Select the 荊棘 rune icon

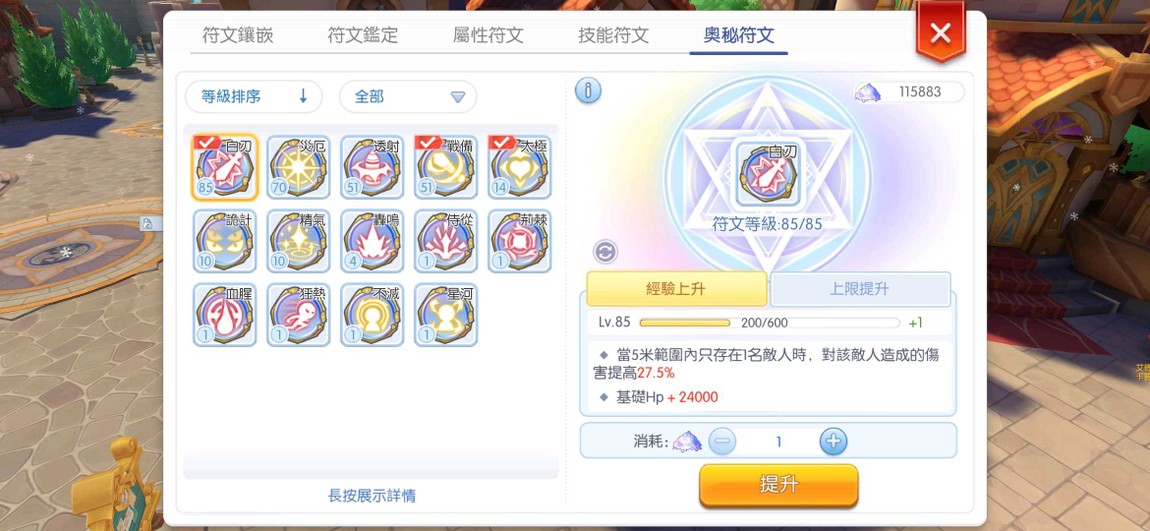point(520,241)
